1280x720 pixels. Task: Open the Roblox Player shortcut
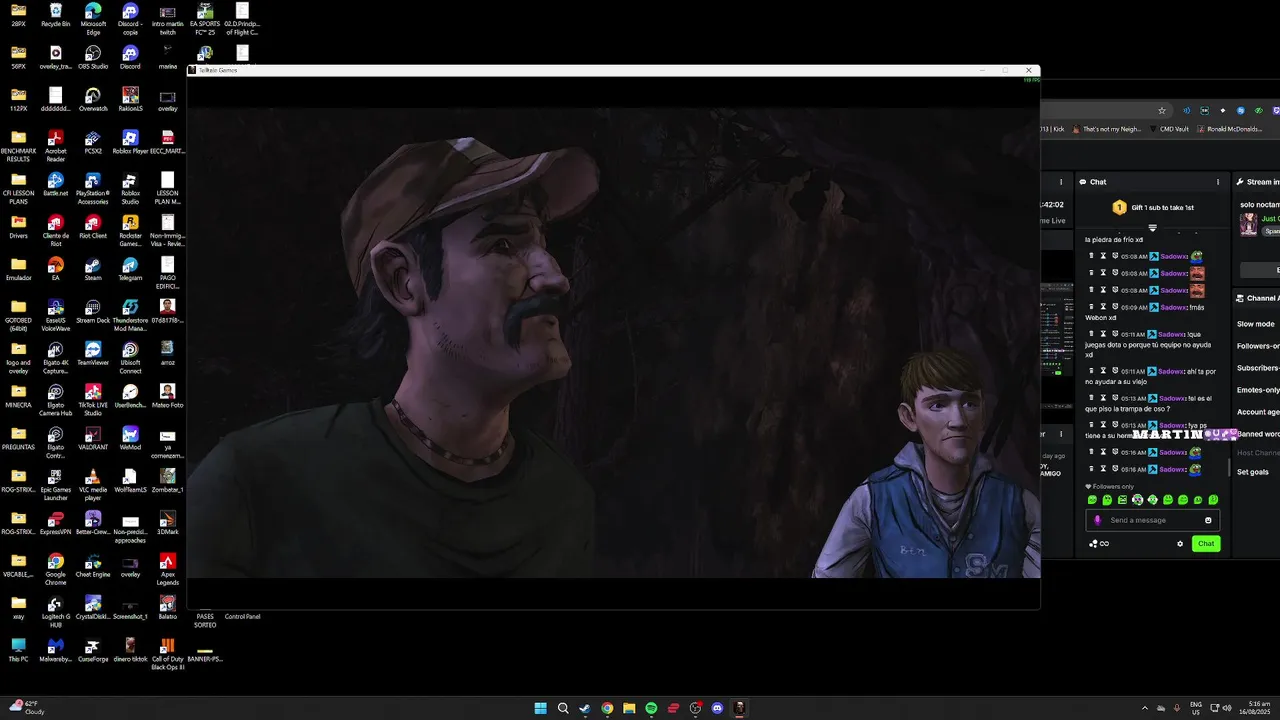coord(130,142)
